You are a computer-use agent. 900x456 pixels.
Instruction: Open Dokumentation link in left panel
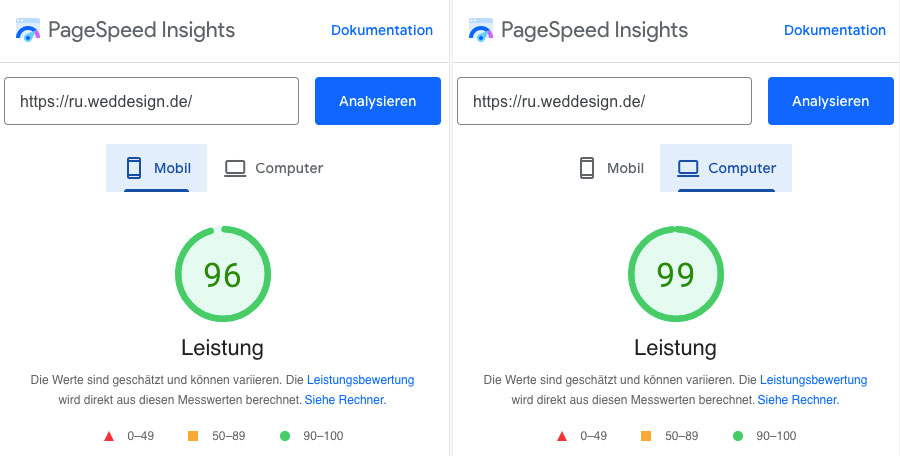382,30
